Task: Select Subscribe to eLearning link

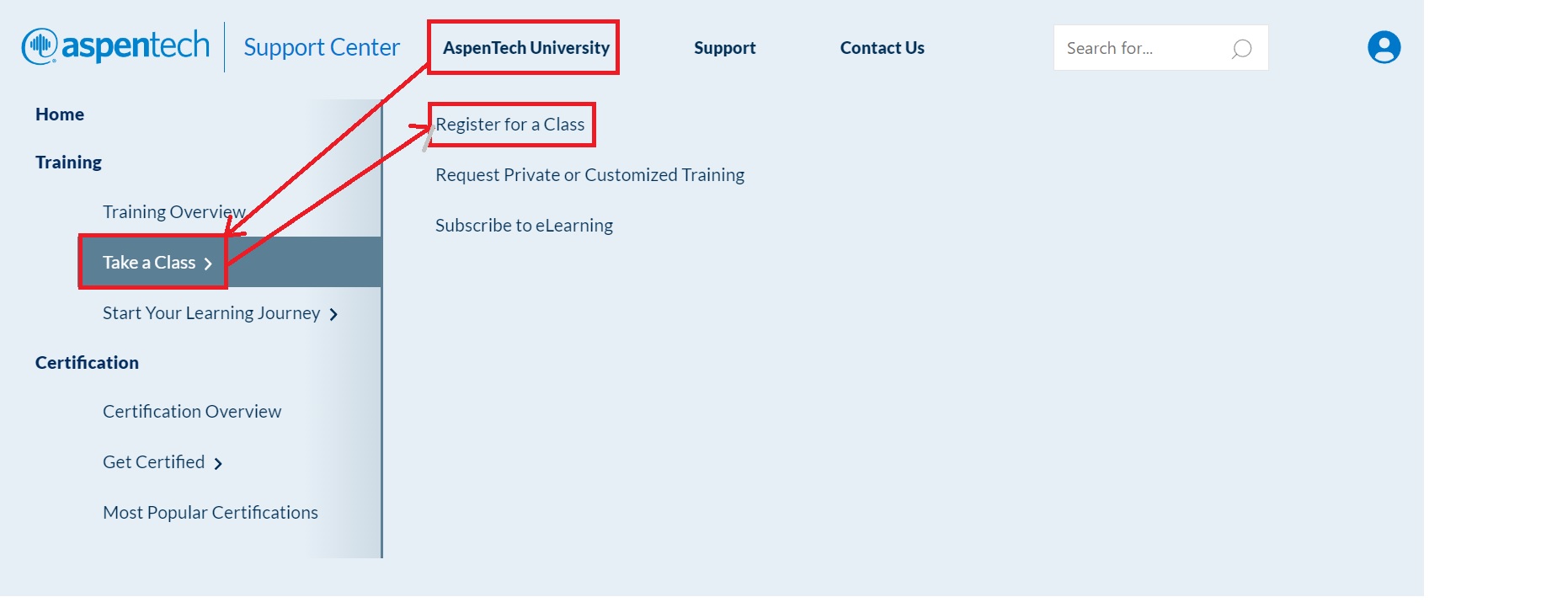Action: click(524, 226)
